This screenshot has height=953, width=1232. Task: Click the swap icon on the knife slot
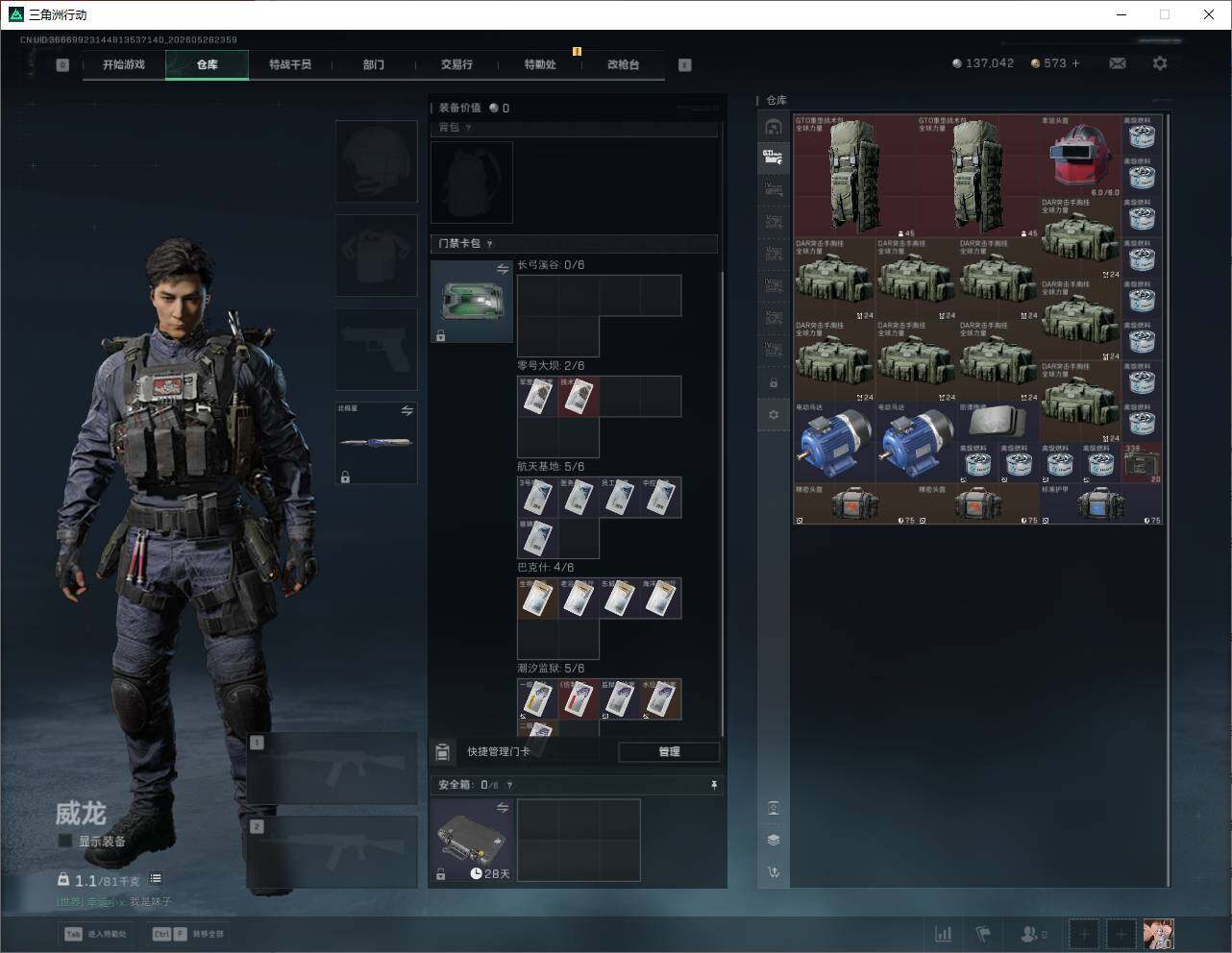pos(407,410)
